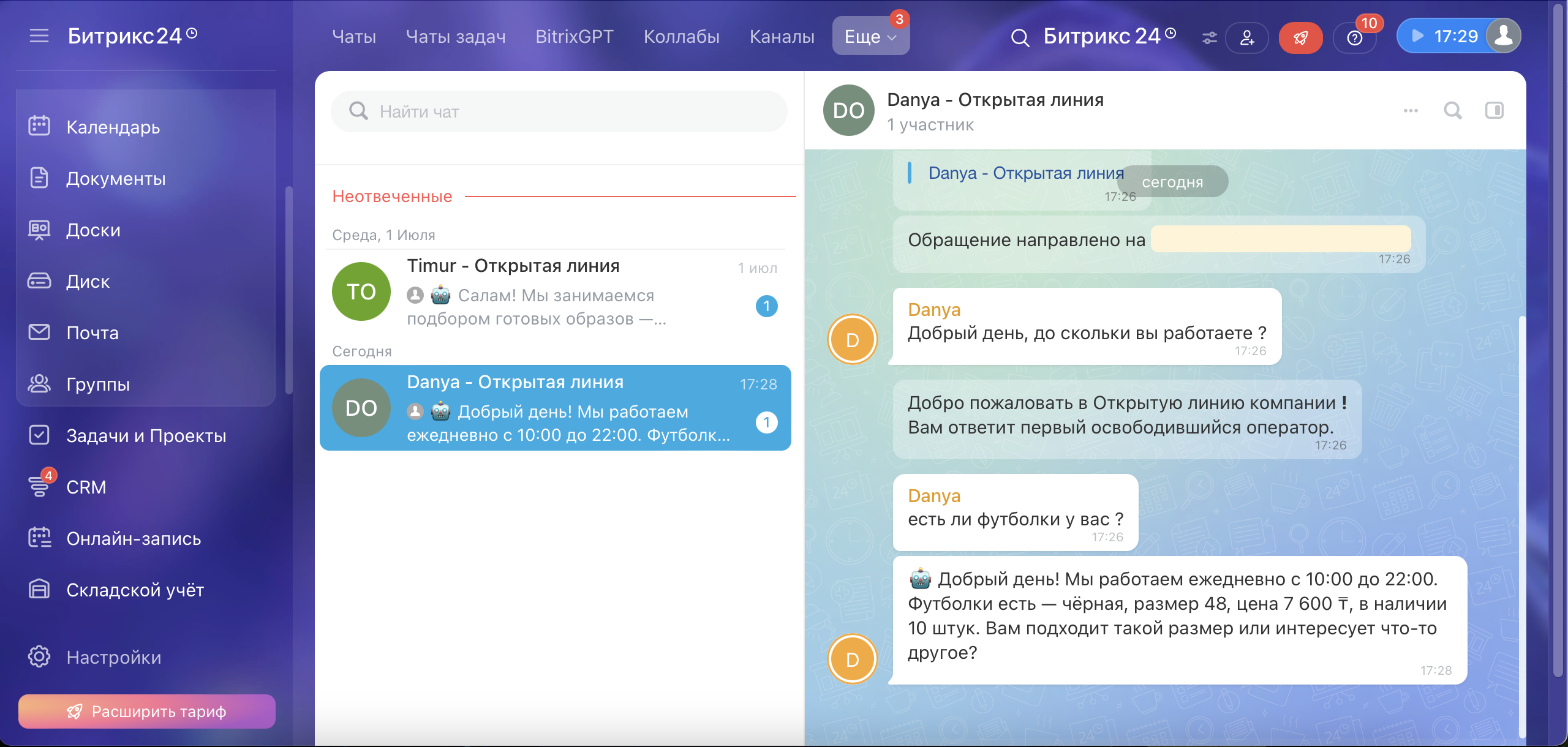Open Складской учёт icon
This screenshot has width=1568, height=747.
39,590
